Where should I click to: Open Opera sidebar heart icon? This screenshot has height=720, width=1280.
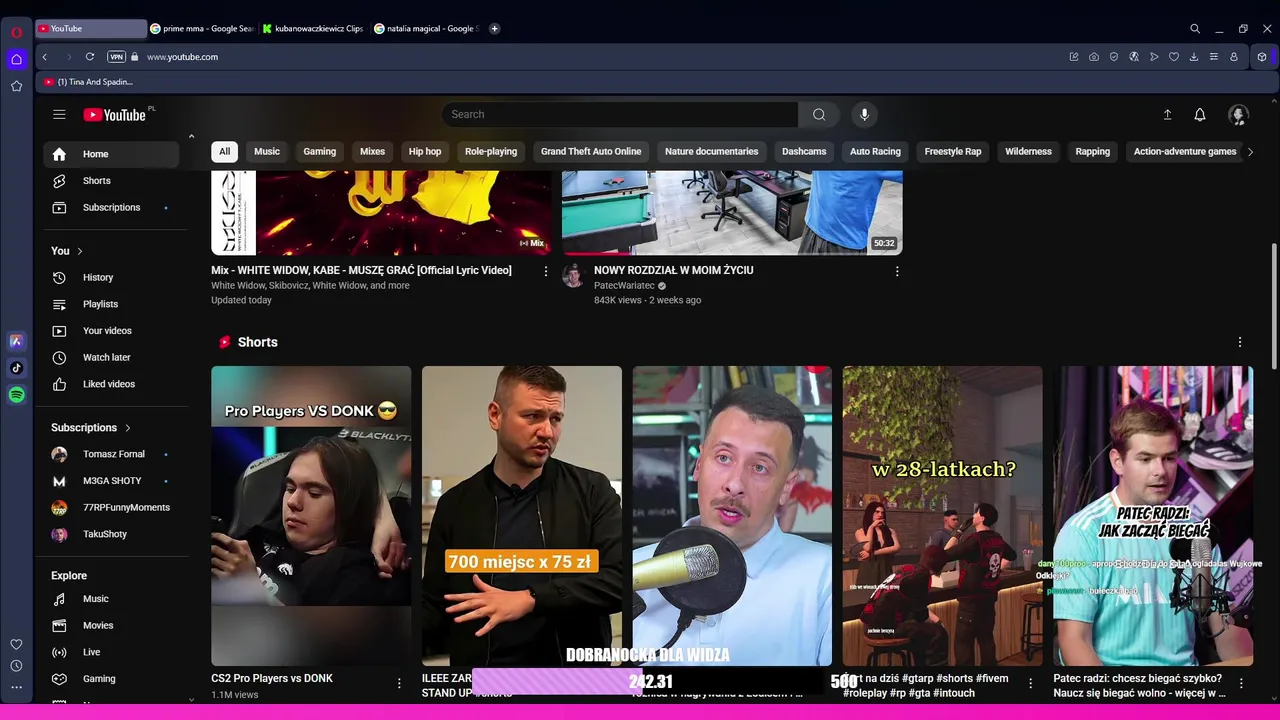click(x=16, y=644)
